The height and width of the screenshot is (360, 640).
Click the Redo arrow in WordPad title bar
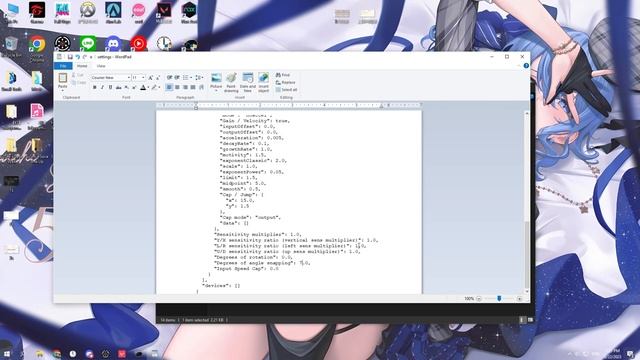coord(85,57)
